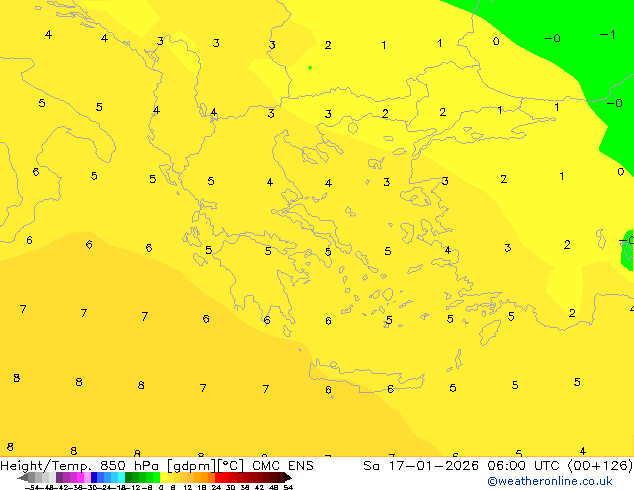Click the temperature '6' on western Crete
The height and width of the screenshot is (490, 634).
(x=328, y=390)
